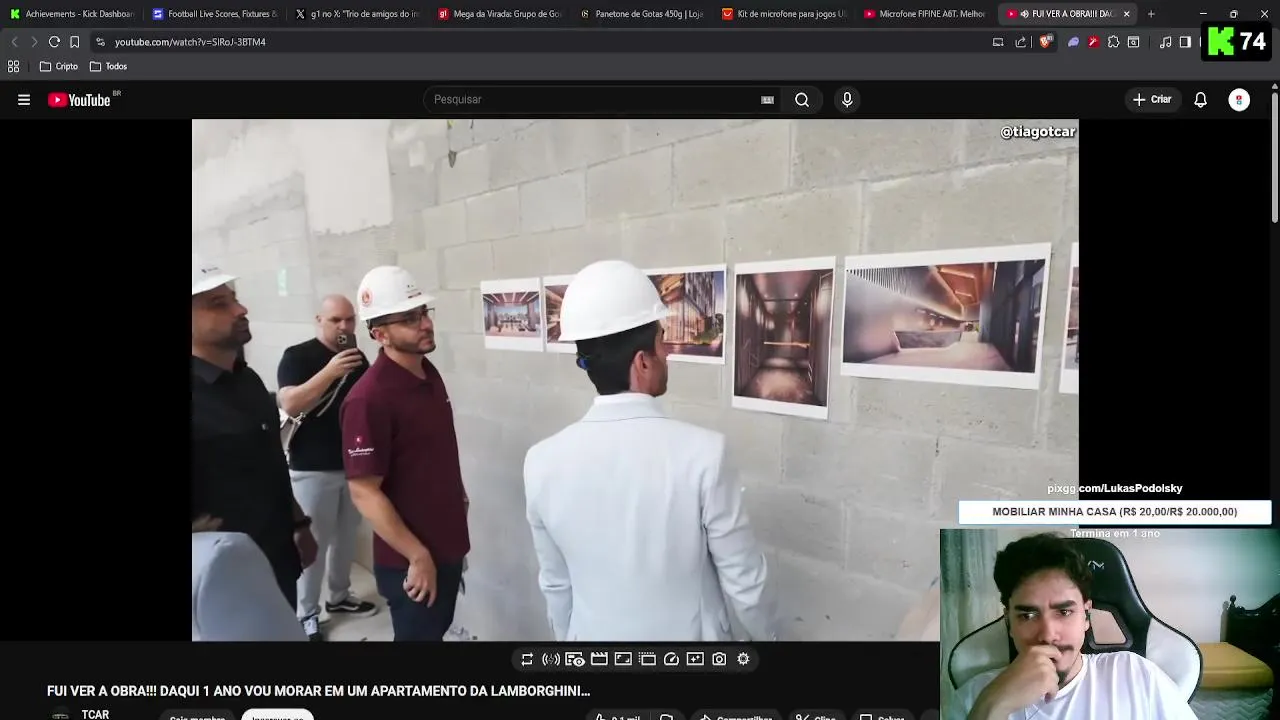Image resolution: width=1280 pixels, height=720 pixels.
Task: Switch to Mega da Virada tab
Action: pos(501,14)
